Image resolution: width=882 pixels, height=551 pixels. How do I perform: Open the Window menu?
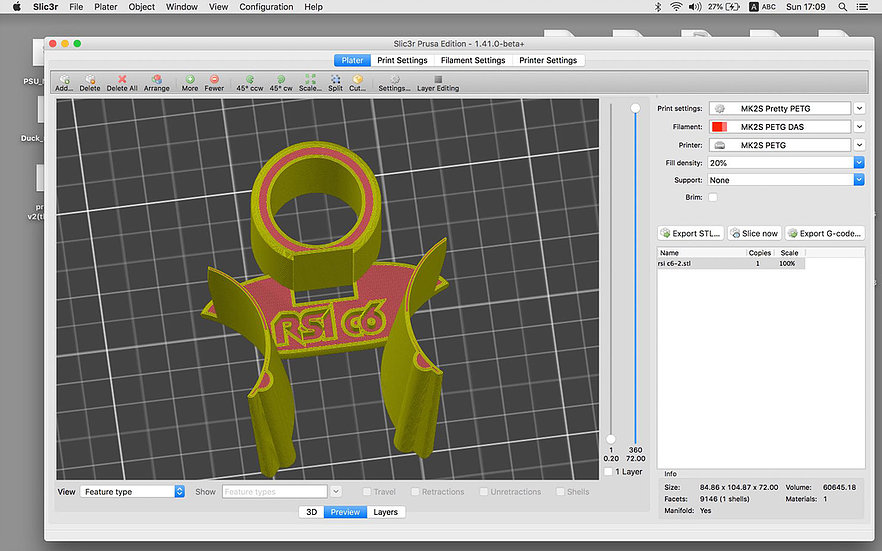[x=182, y=7]
